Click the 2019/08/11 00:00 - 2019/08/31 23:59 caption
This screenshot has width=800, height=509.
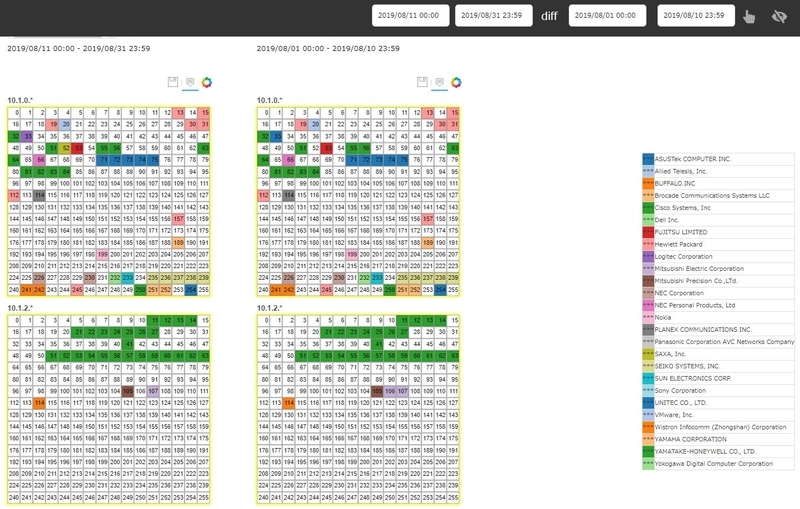(x=79, y=48)
